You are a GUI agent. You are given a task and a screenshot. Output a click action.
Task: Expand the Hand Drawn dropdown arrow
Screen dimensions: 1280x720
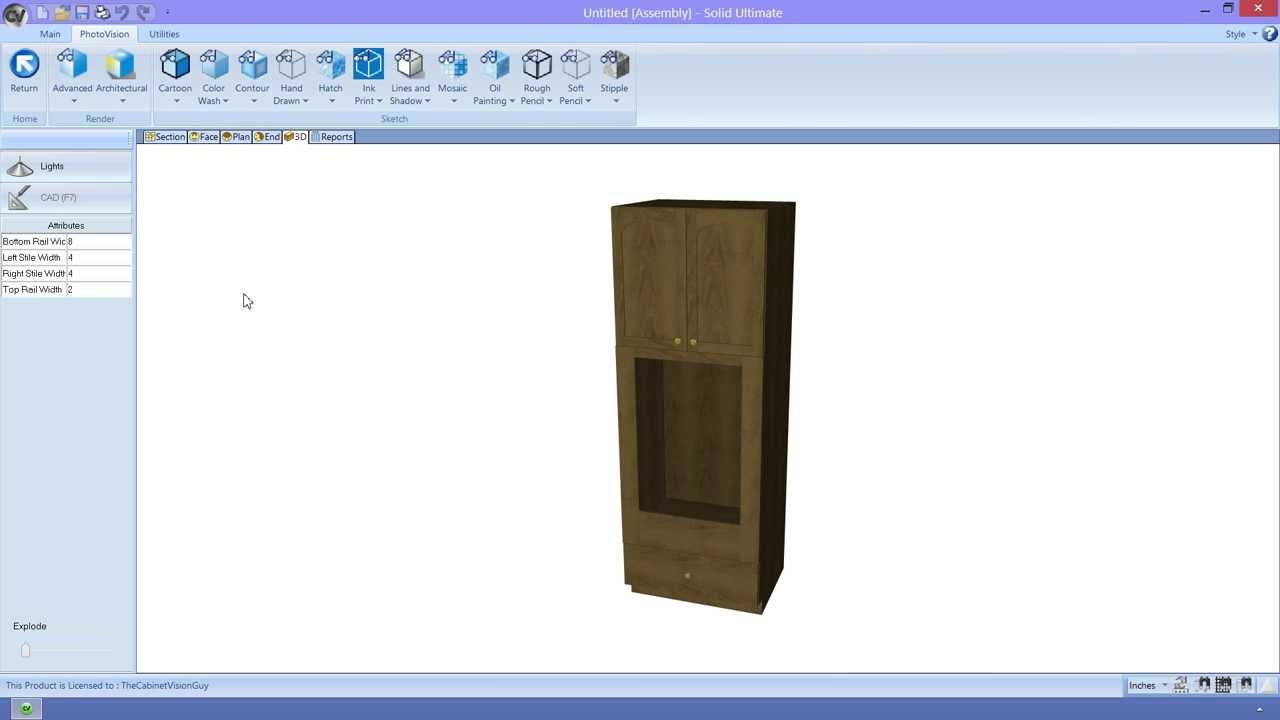pyautogui.click(x=305, y=101)
